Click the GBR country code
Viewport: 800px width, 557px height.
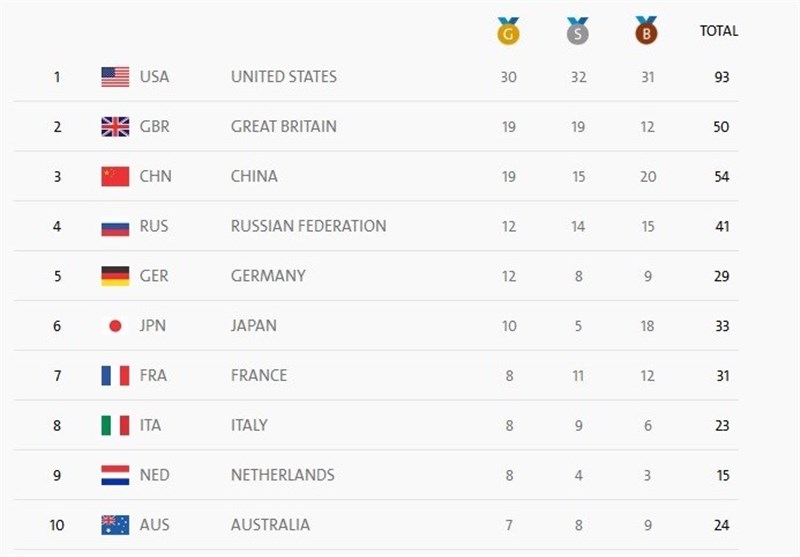[154, 127]
